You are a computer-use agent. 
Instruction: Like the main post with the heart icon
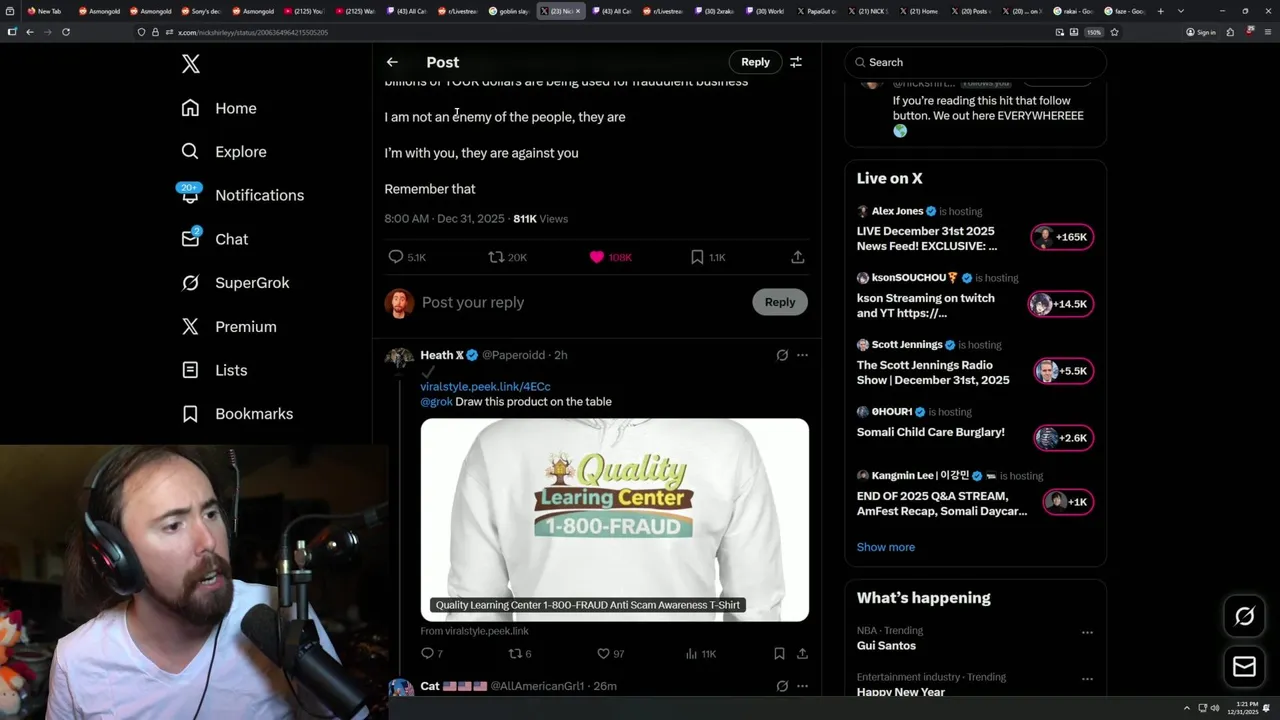click(597, 257)
